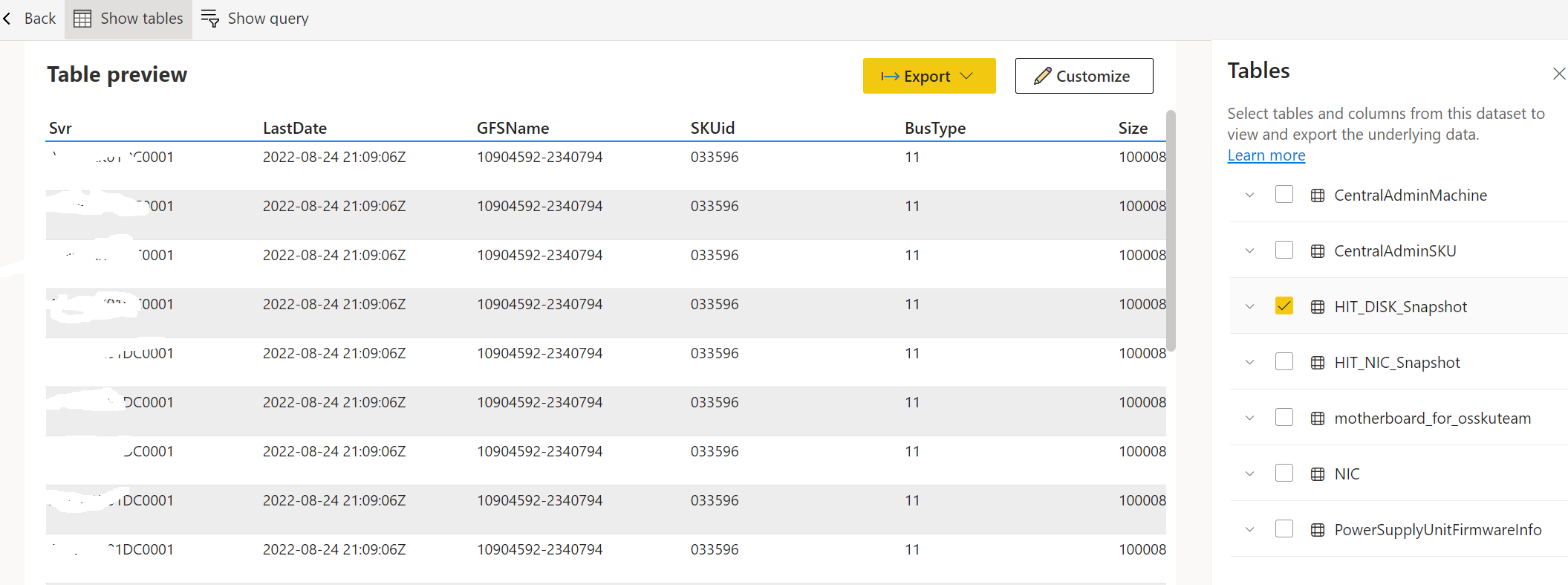Screen dimensions: 1568x585
Task: Expand the HIT_DISK_Snapshot table columns
Action: (1250, 306)
